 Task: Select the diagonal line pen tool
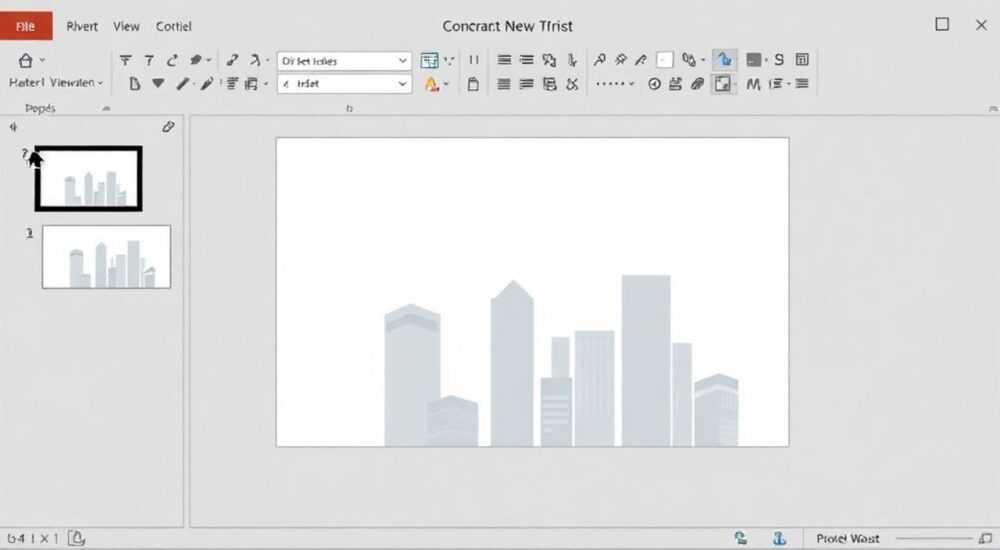[x=183, y=84]
